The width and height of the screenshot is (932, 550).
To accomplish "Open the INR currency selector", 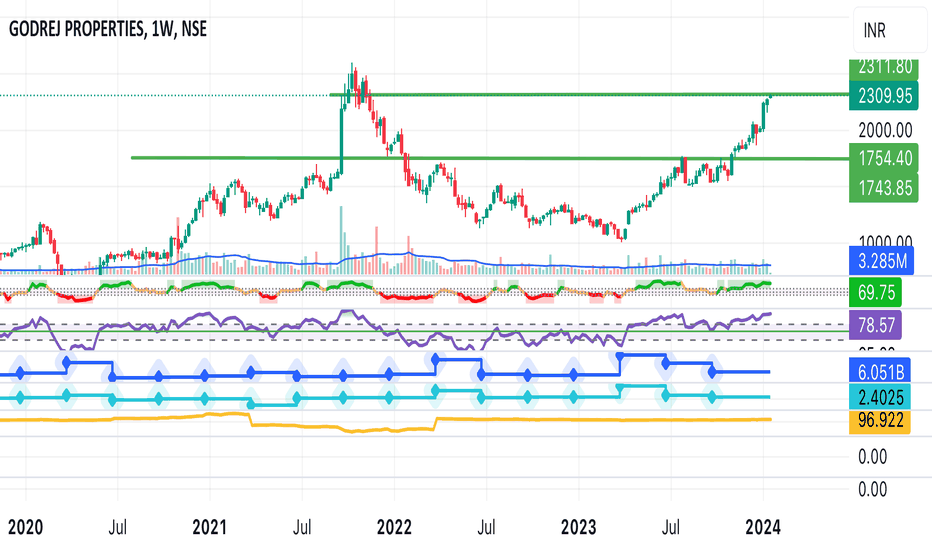I will (890, 30).
